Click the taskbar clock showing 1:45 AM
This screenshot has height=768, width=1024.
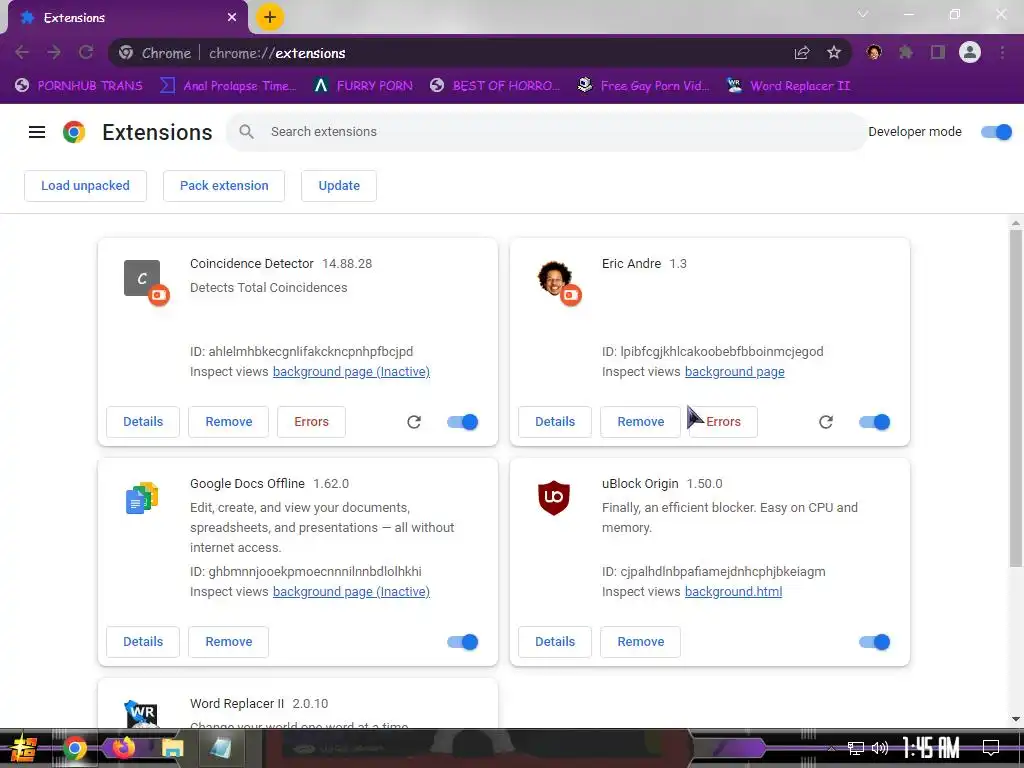[x=931, y=748]
